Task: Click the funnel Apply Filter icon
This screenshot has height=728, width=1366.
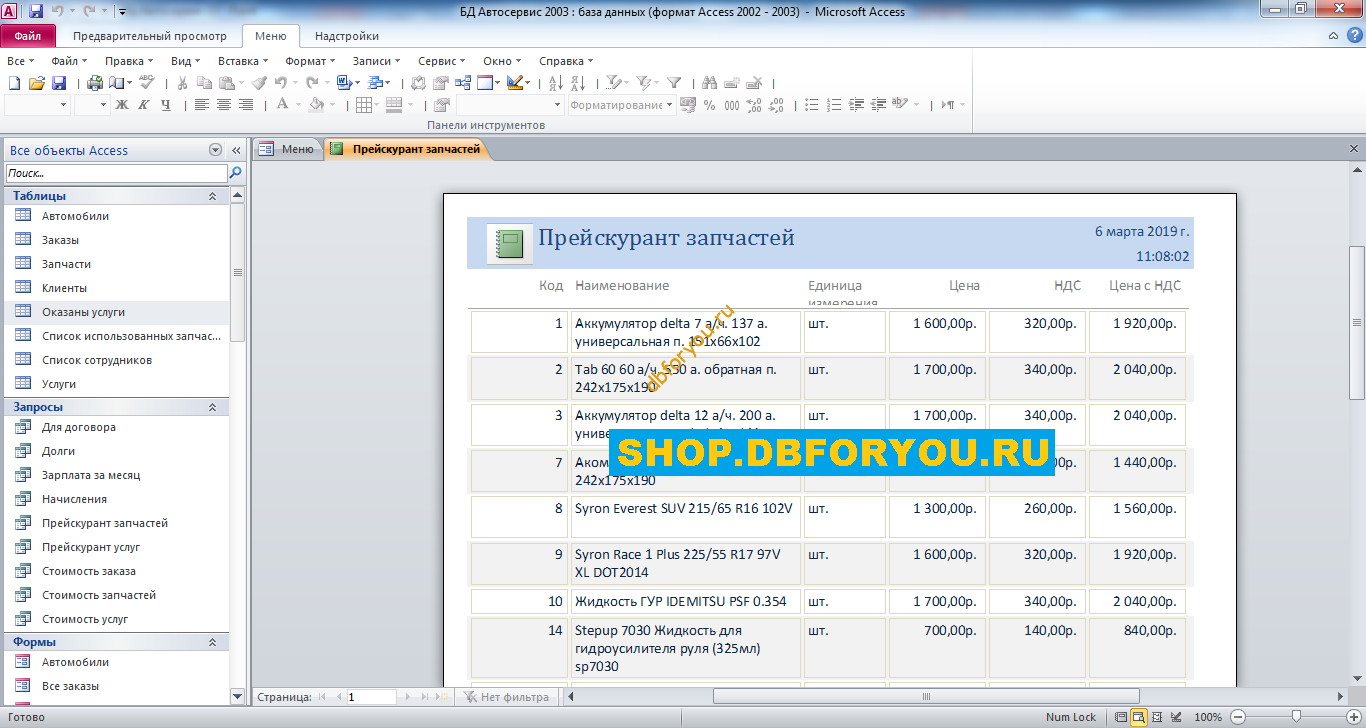Action: coord(674,83)
